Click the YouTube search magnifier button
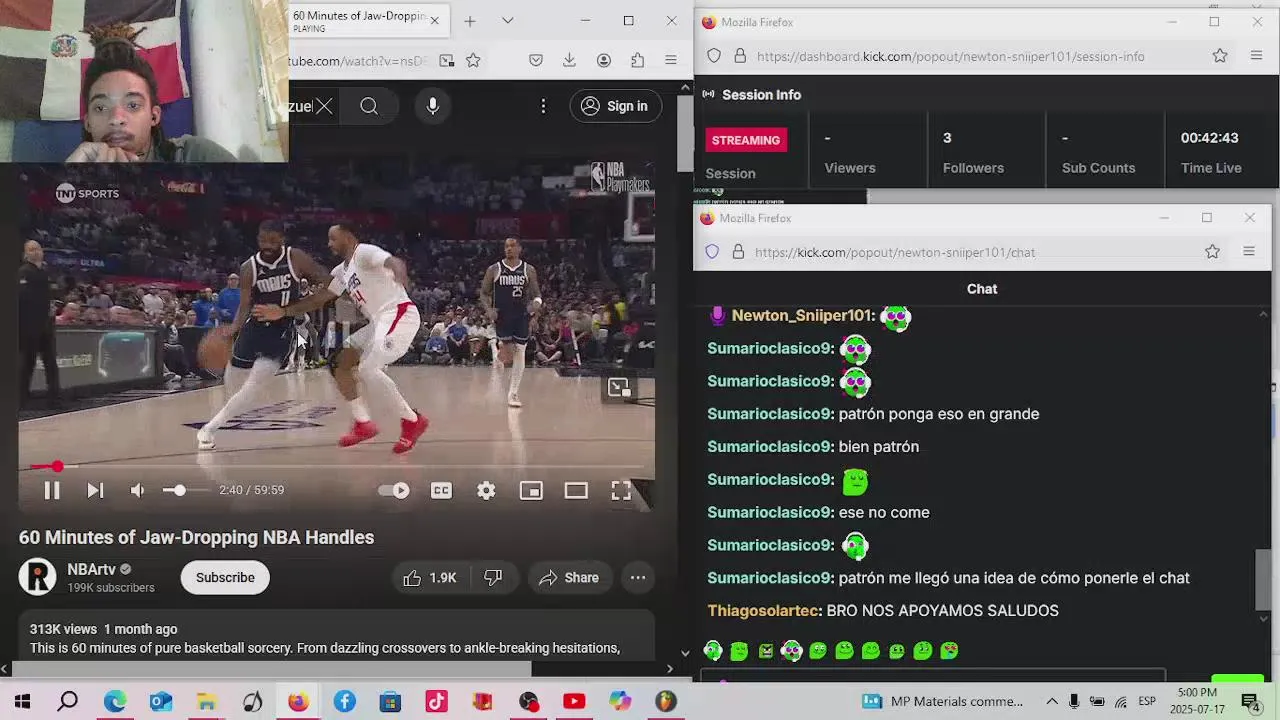 click(369, 106)
